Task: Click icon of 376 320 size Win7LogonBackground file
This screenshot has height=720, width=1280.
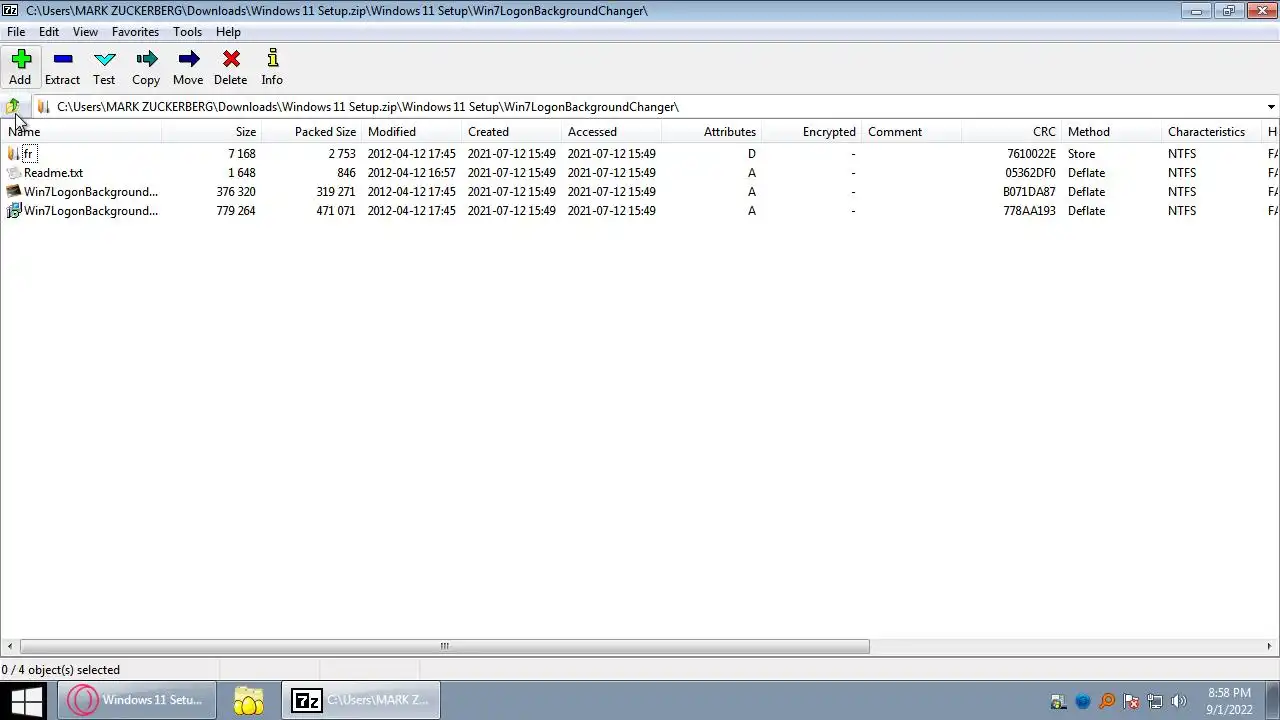Action: pyautogui.click(x=13, y=192)
